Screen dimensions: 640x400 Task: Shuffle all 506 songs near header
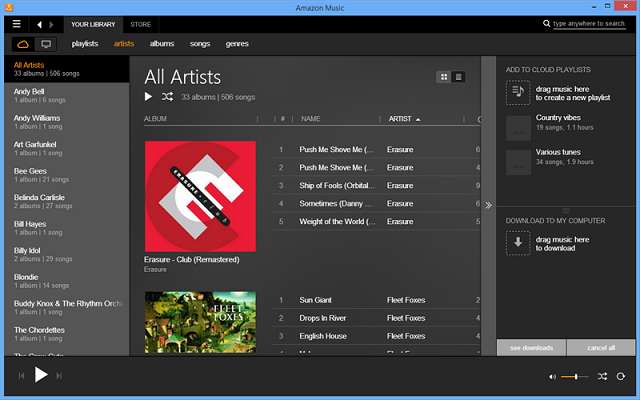[x=167, y=97]
